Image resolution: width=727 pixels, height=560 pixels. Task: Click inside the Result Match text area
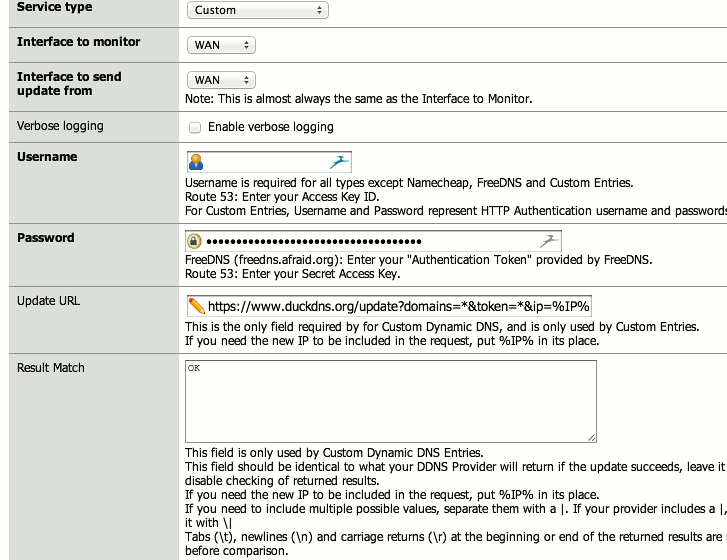(390, 400)
